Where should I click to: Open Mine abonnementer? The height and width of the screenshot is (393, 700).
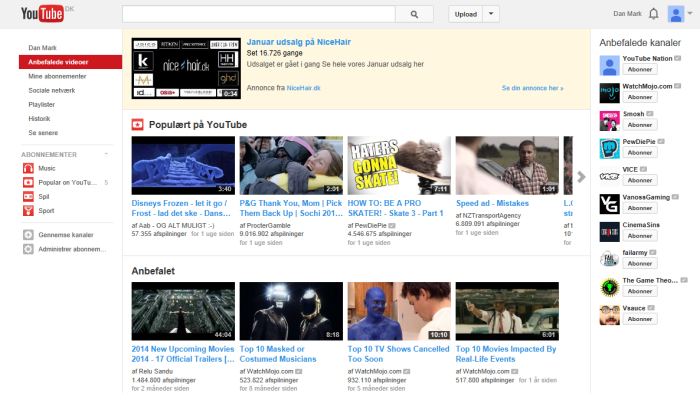click(x=57, y=76)
